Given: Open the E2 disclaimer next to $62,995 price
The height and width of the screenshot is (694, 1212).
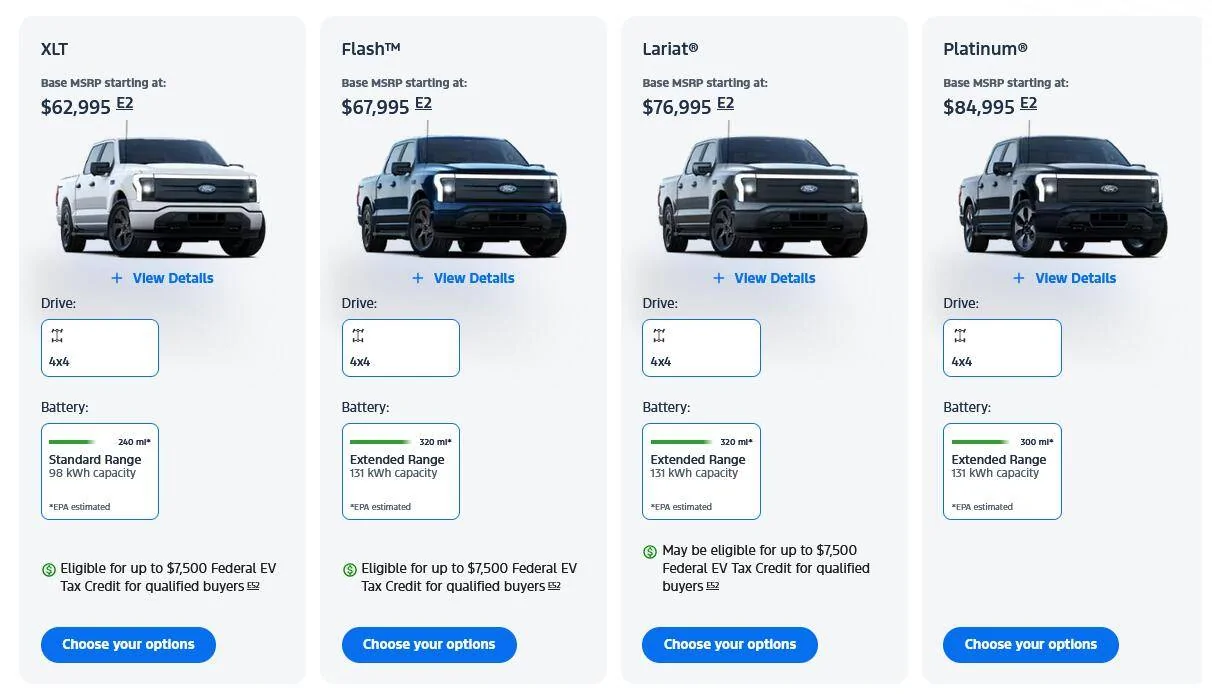Looking at the screenshot, I should pyautogui.click(x=125, y=104).
